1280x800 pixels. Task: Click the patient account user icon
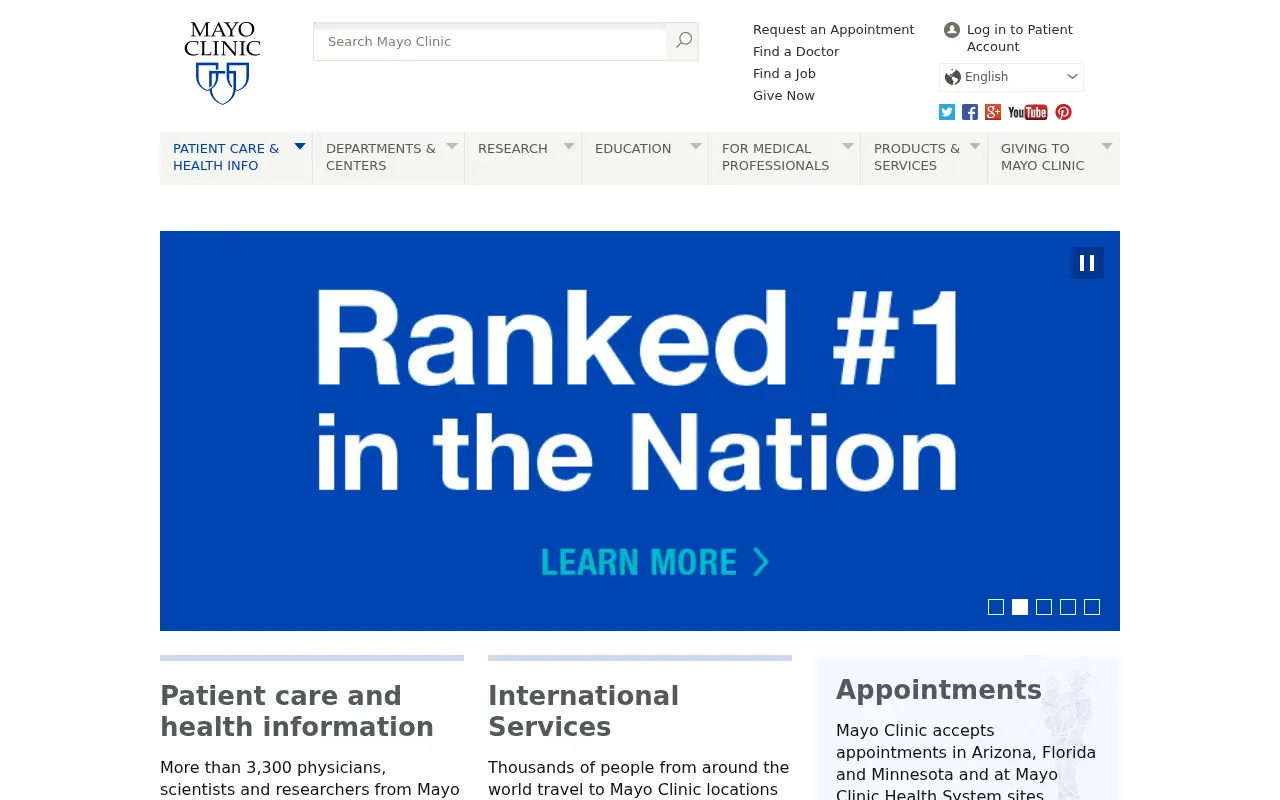pos(952,30)
